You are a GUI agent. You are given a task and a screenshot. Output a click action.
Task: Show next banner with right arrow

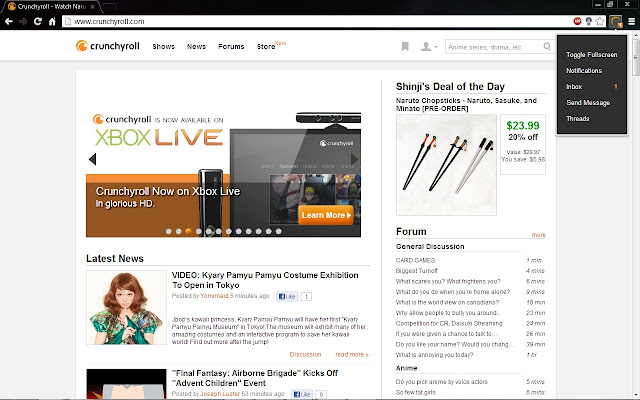pyautogui.click(x=354, y=159)
